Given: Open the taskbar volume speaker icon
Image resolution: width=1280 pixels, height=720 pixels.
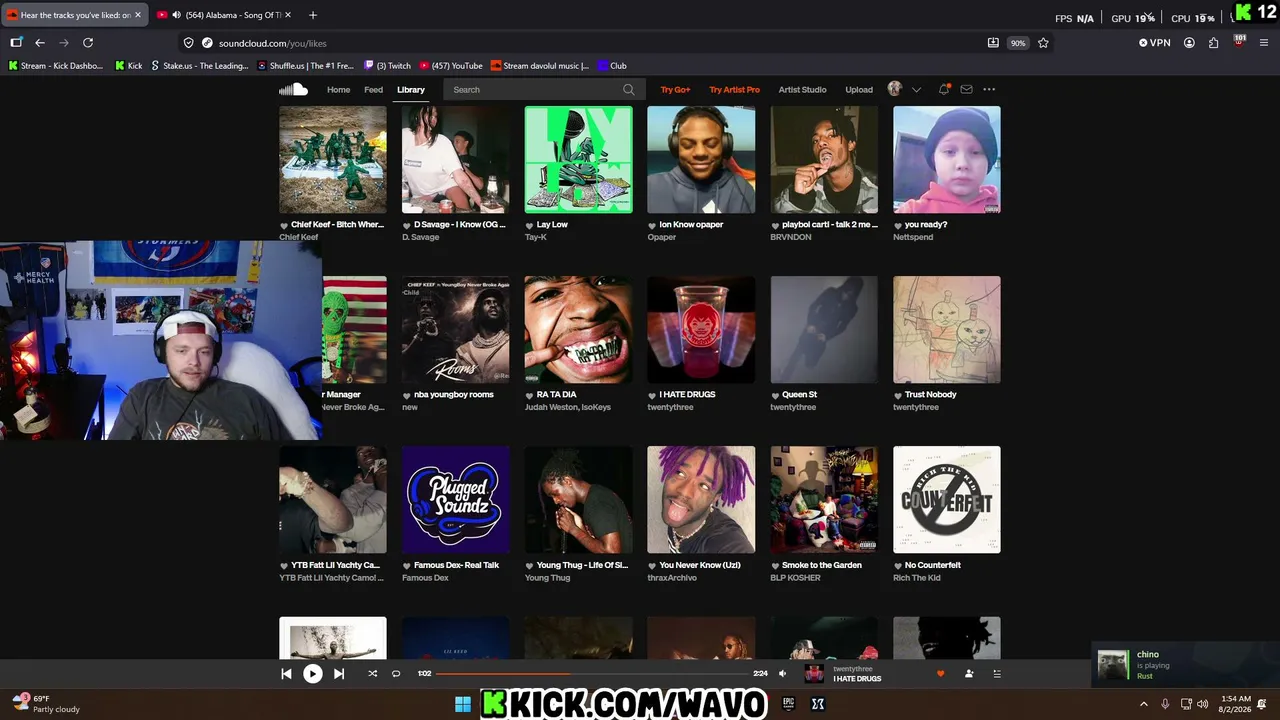Looking at the screenshot, I should [x=1202, y=704].
